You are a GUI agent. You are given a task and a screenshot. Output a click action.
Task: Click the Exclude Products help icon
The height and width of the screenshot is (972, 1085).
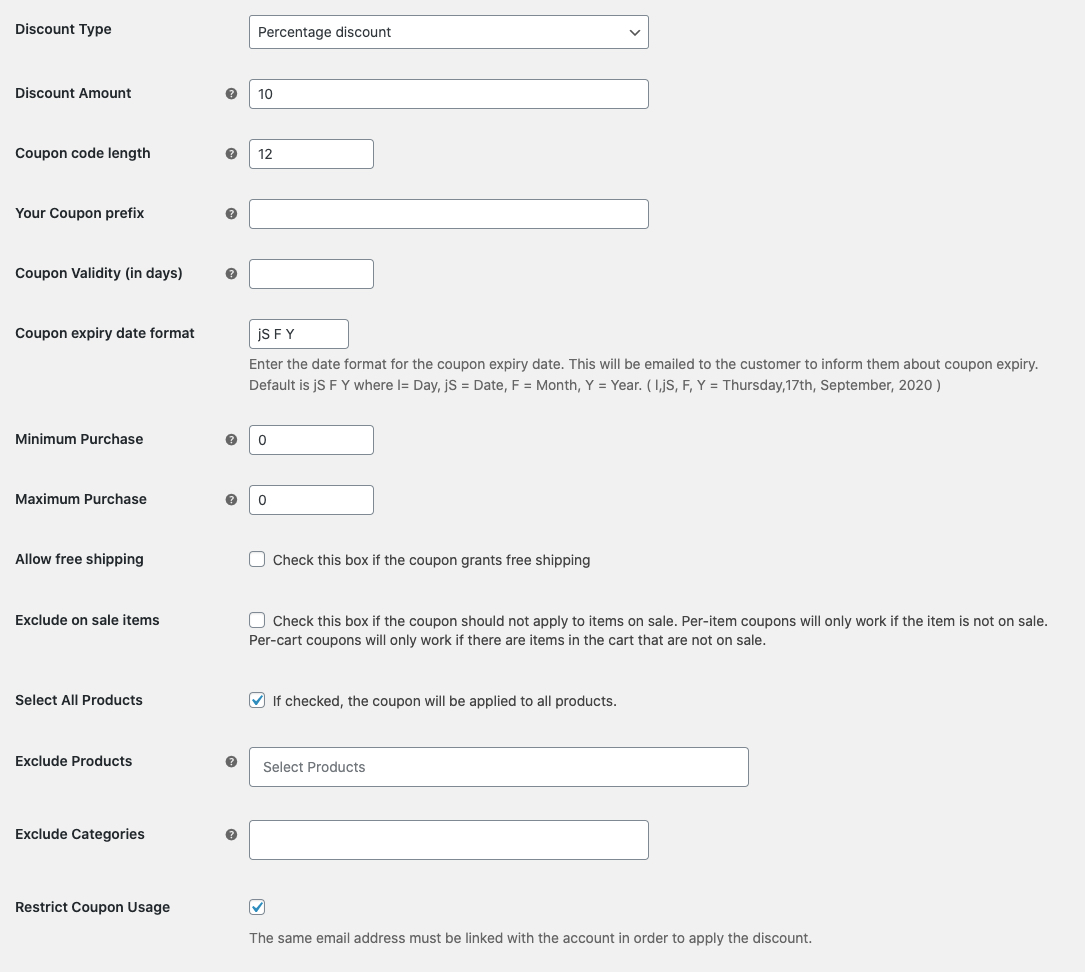click(231, 762)
